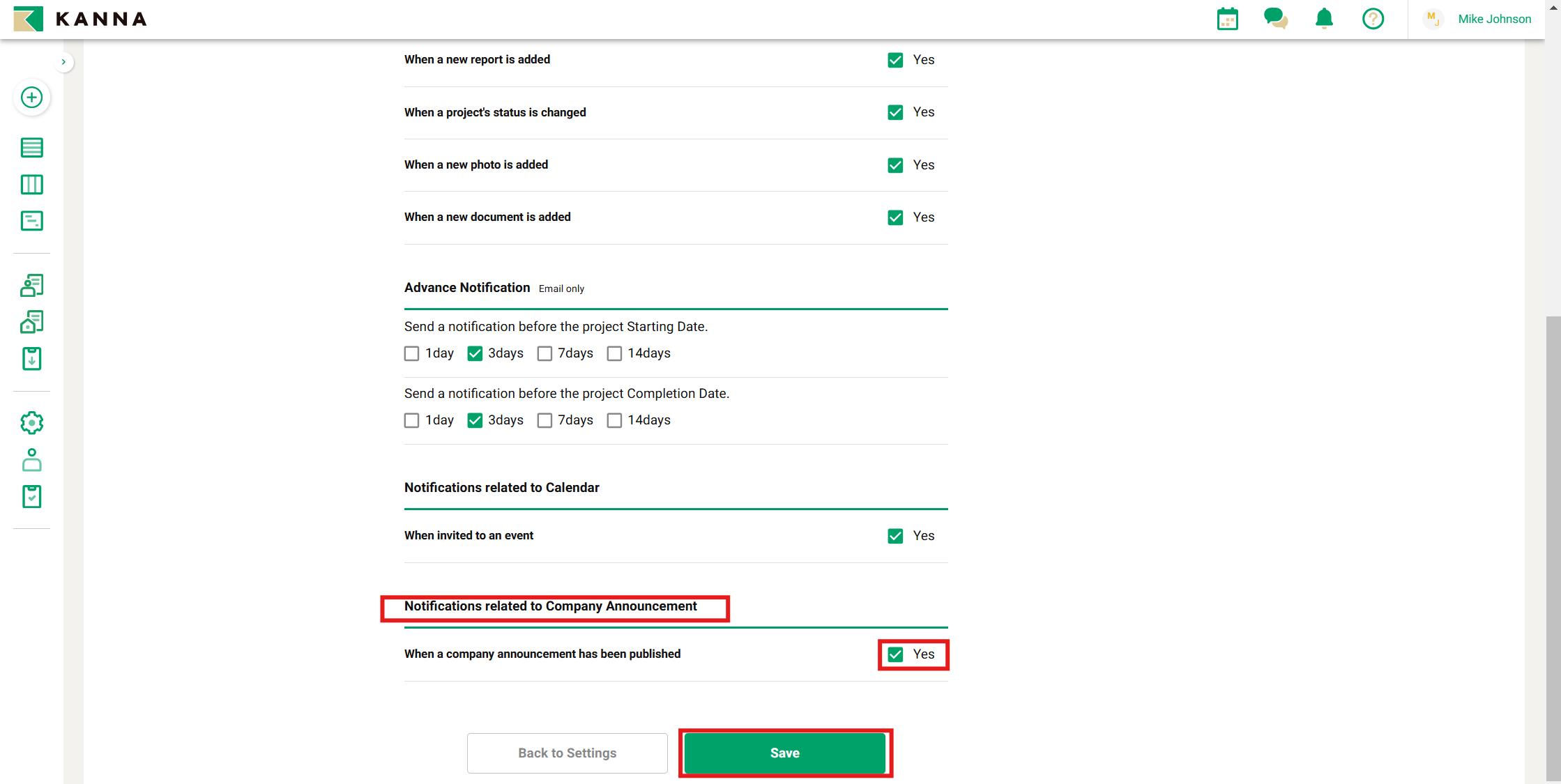Expand the sidebar with chevron arrow
Viewport: 1561px width, 784px height.
coord(63,62)
